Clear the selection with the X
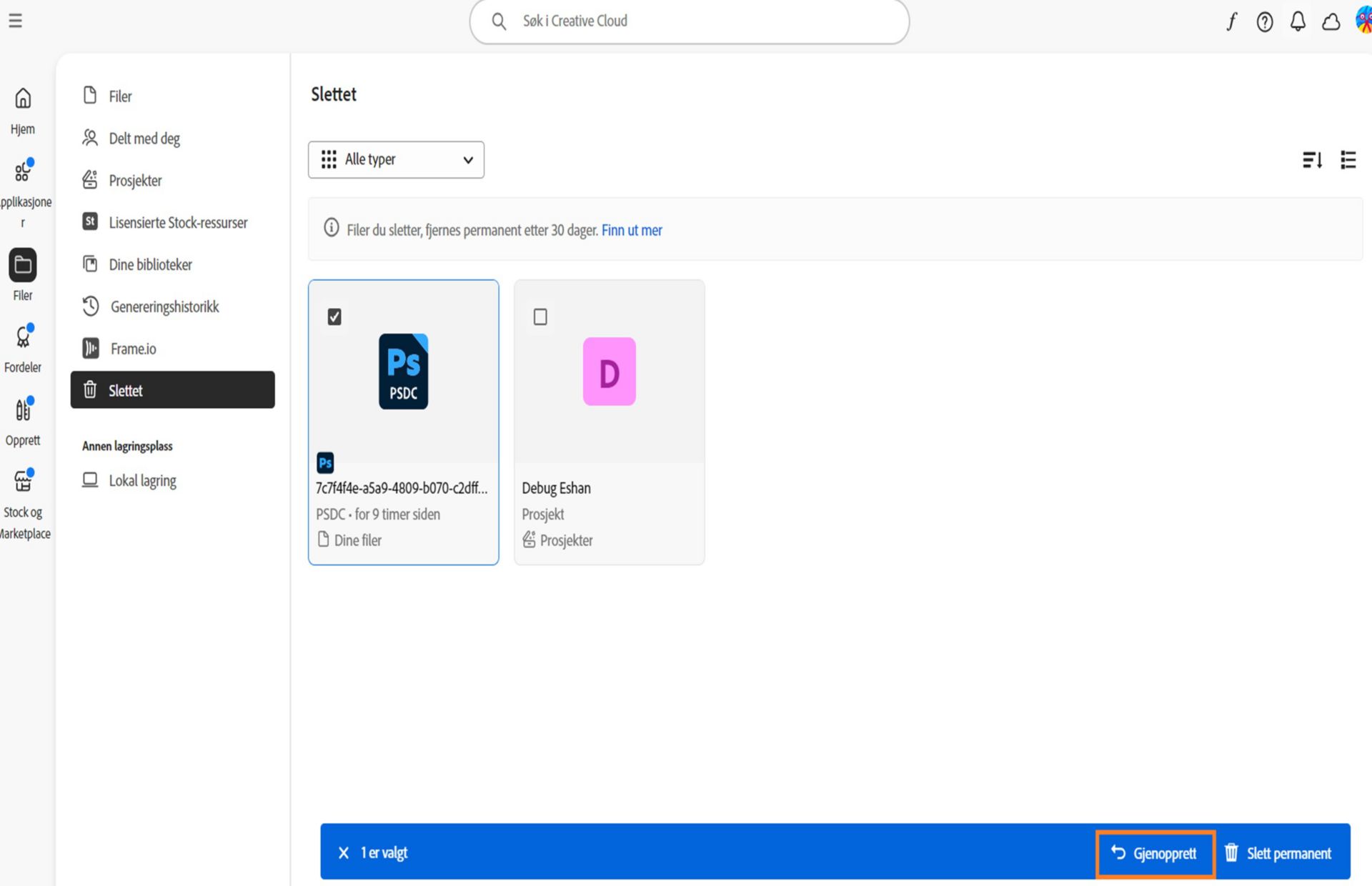 click(x=344, y=852)
